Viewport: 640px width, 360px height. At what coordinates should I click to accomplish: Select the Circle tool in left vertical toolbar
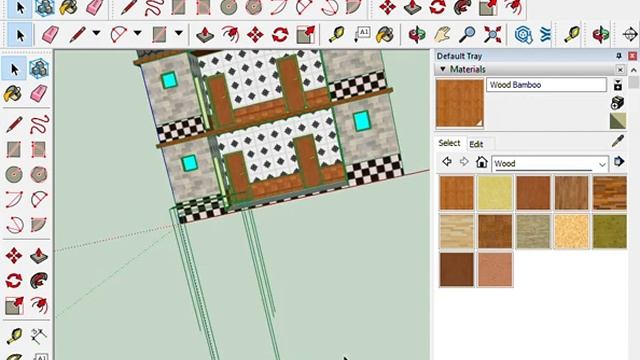click(14, 175)
